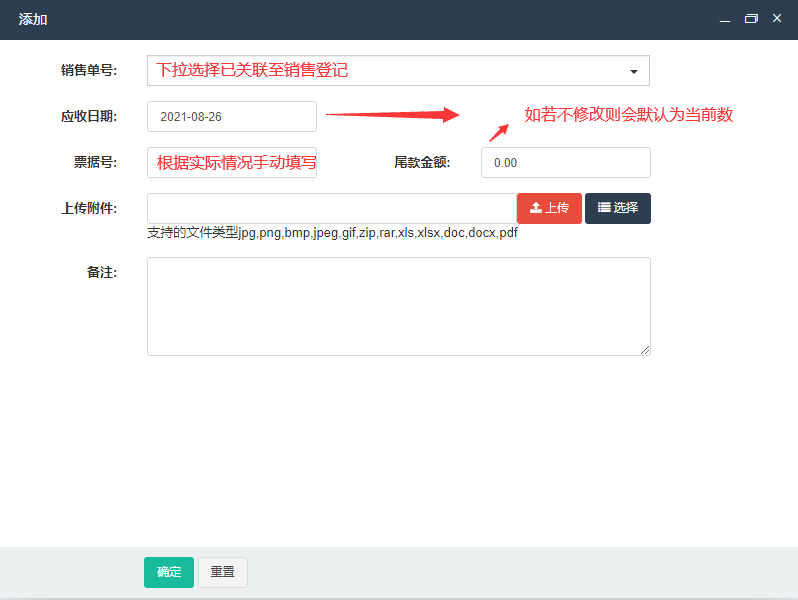Click the 添加 dialog title text

click(x=33, y=19)
